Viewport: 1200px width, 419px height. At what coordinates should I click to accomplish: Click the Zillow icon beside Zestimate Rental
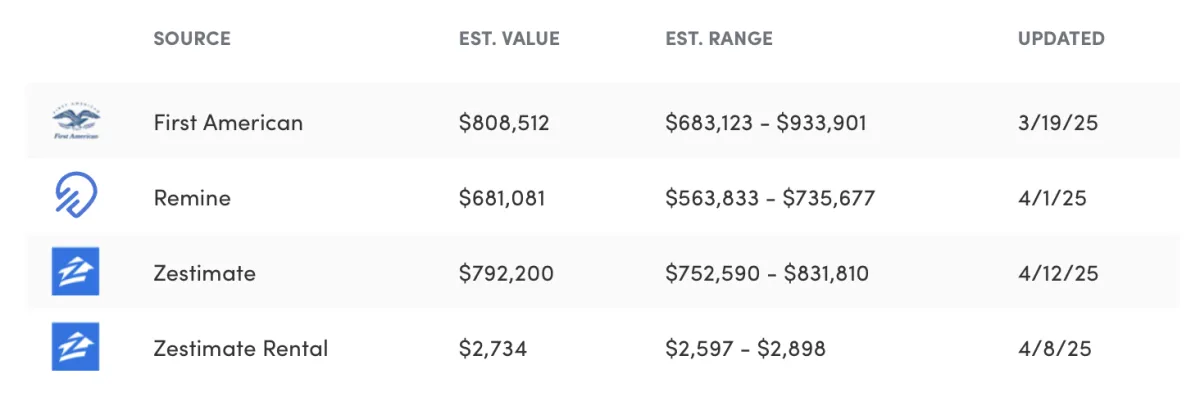(76, 348)
